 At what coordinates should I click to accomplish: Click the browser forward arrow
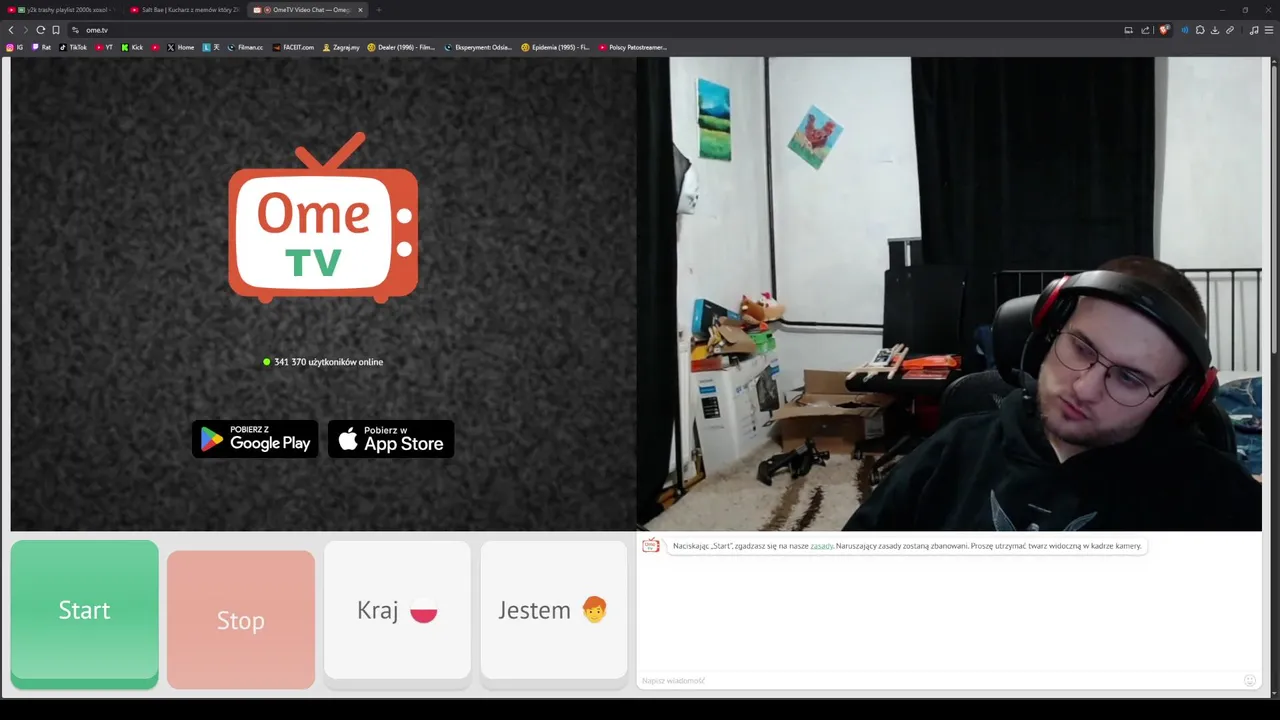[x=25, y=30]
